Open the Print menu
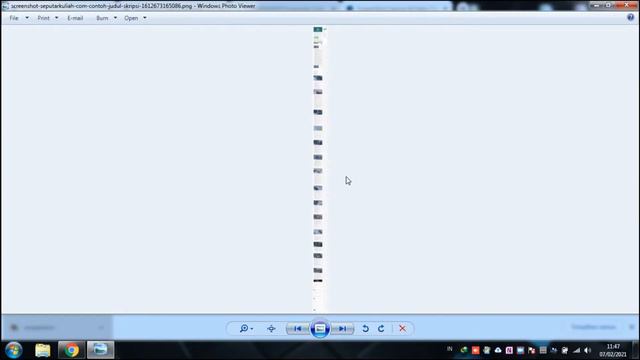640x360 pixels. point(43,18)
